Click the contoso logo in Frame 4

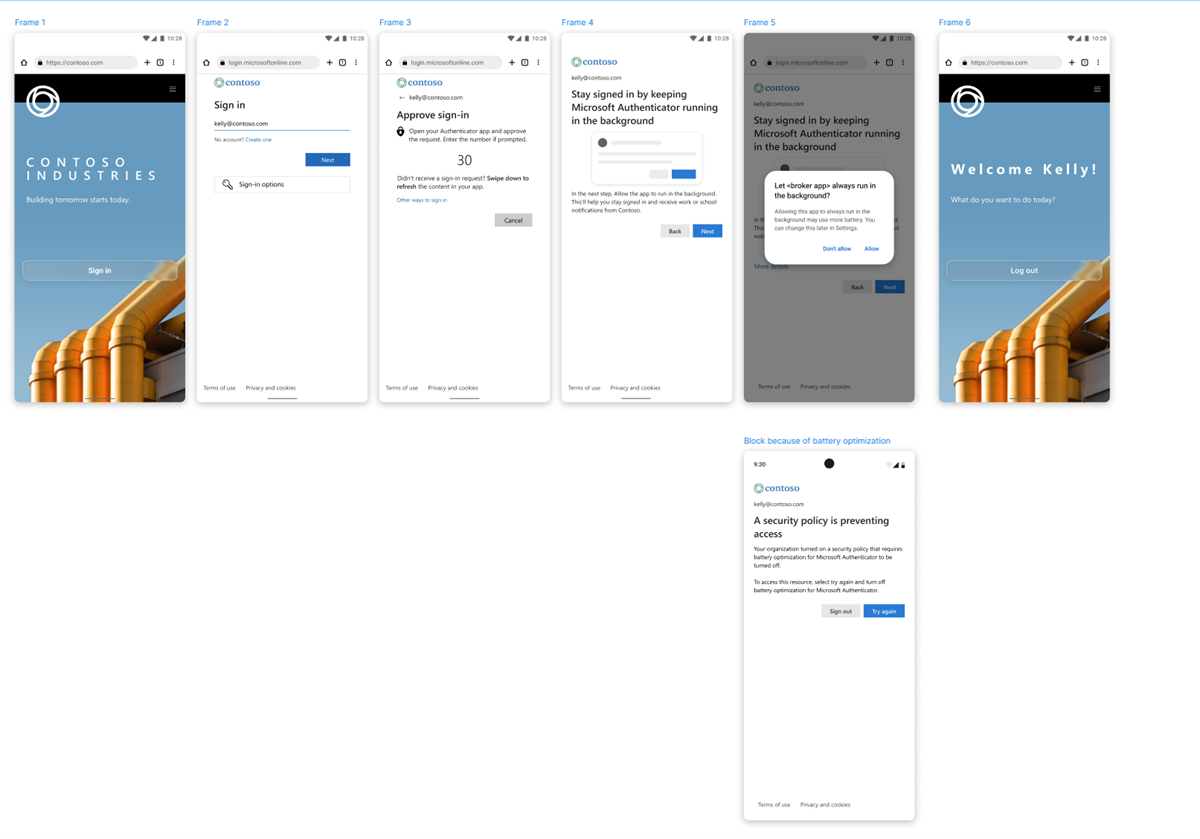(594, 62)
